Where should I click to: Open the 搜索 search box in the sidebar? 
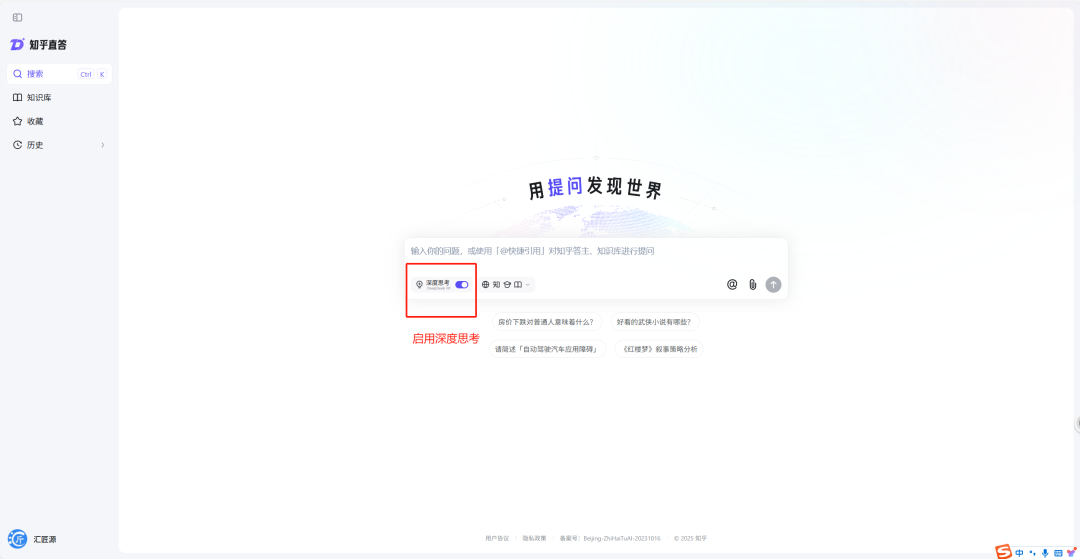(x=59, y=74)
